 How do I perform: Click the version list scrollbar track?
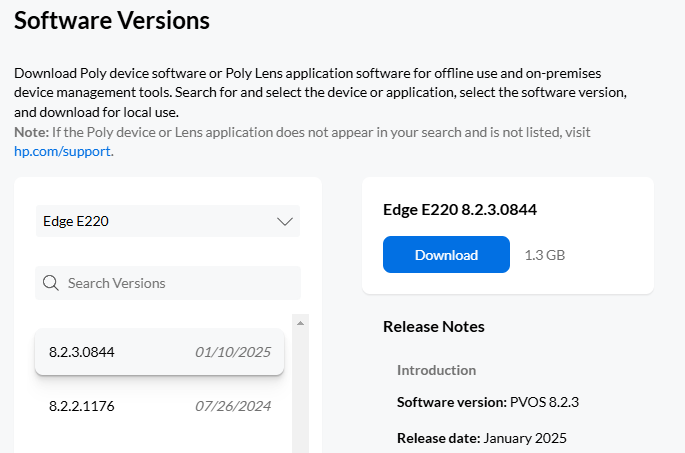[x=299, y=400]
